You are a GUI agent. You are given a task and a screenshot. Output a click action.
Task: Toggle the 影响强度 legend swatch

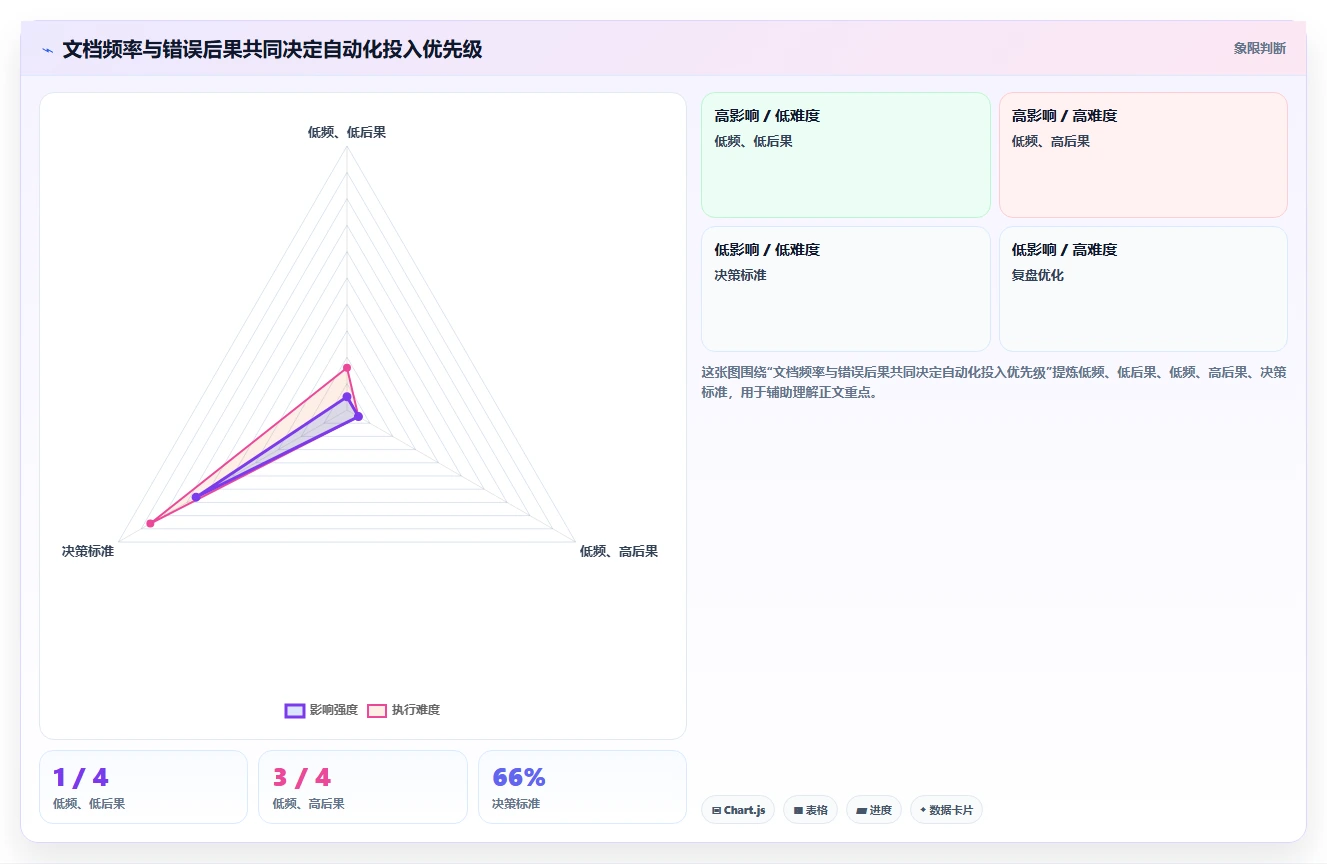click(x=295, y=710)
